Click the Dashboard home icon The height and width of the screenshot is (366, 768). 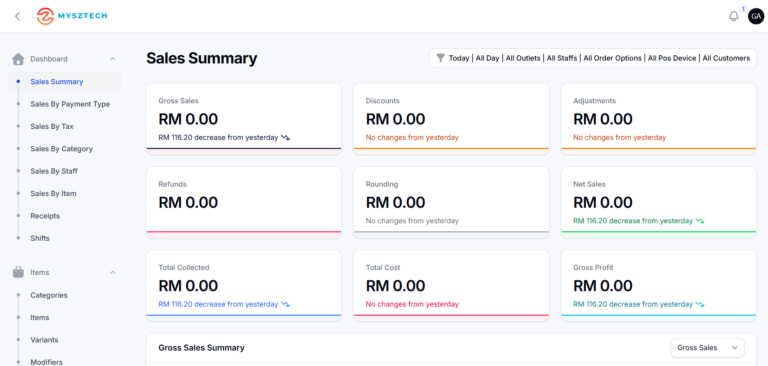pos(18,59)
